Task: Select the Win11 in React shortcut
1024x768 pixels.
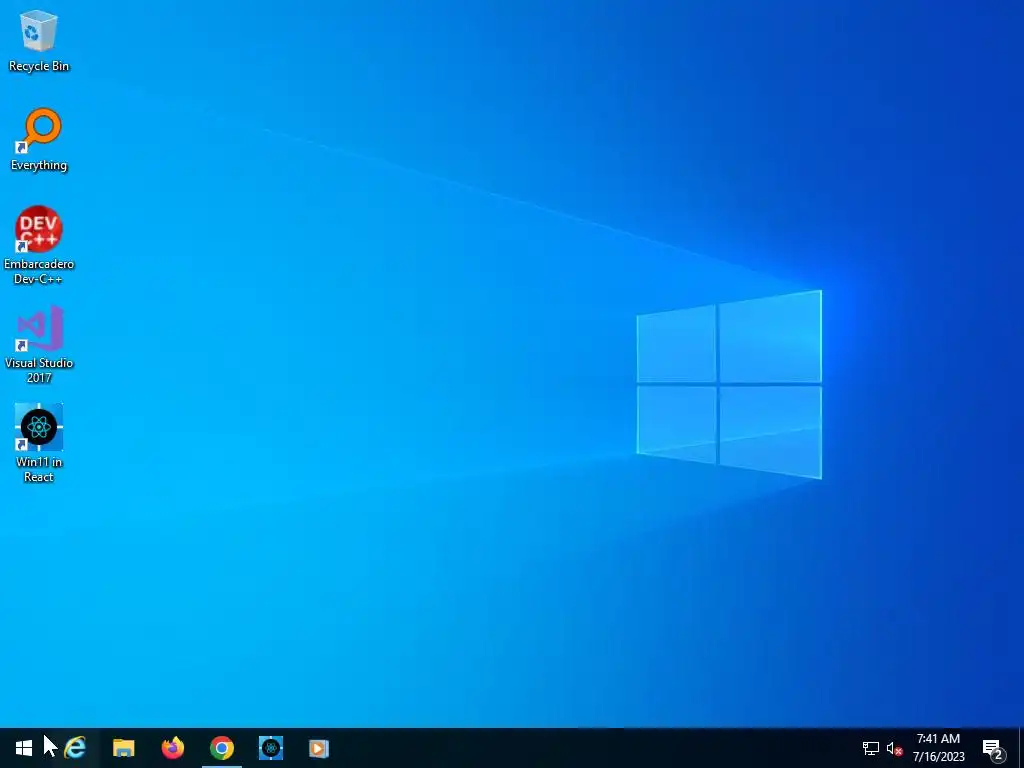Action: pyautogui.click(x=39, y=443)
